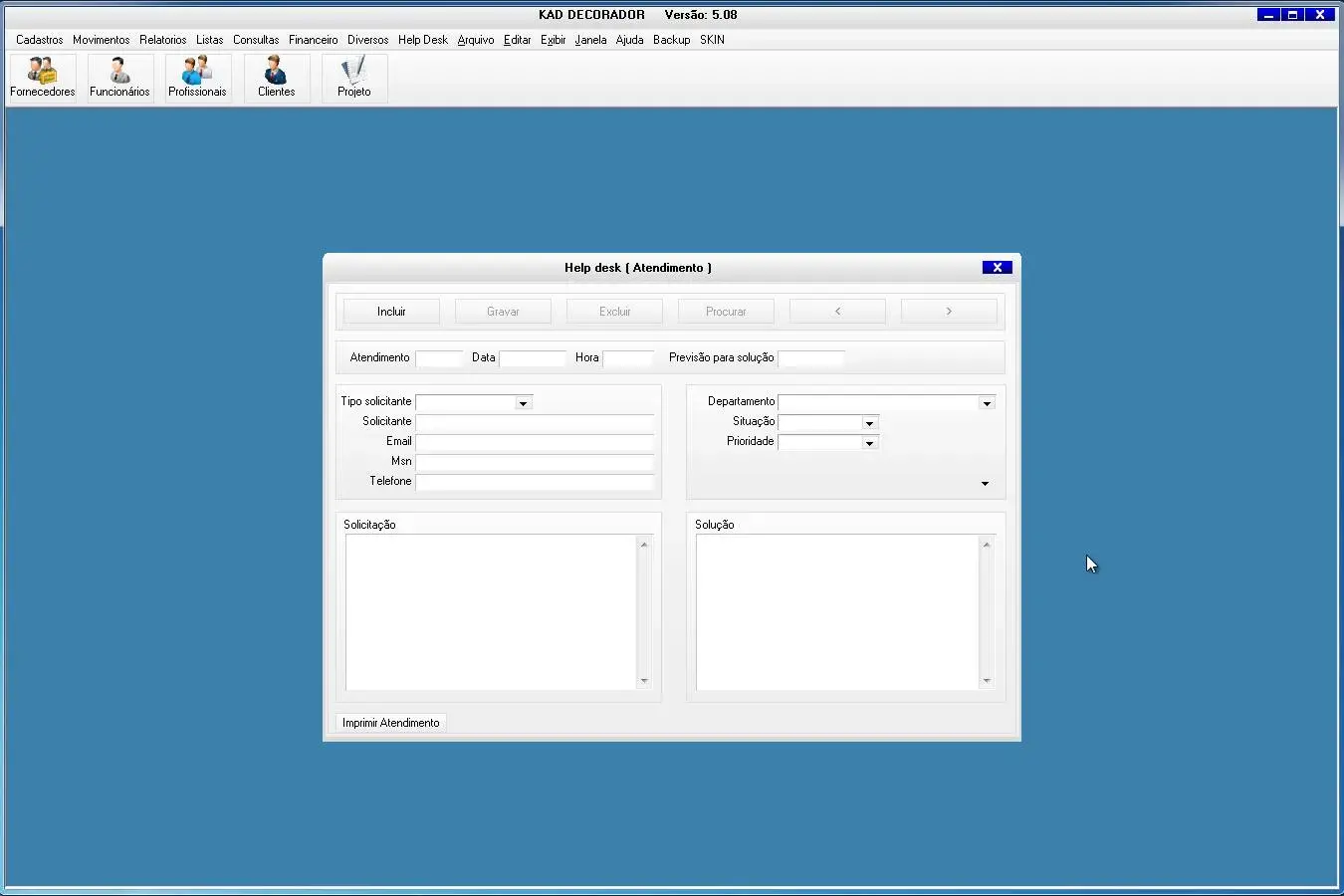Open the Cadastros menu
The height and width of the screenshot is (896, 1344).
coord(39,40)
